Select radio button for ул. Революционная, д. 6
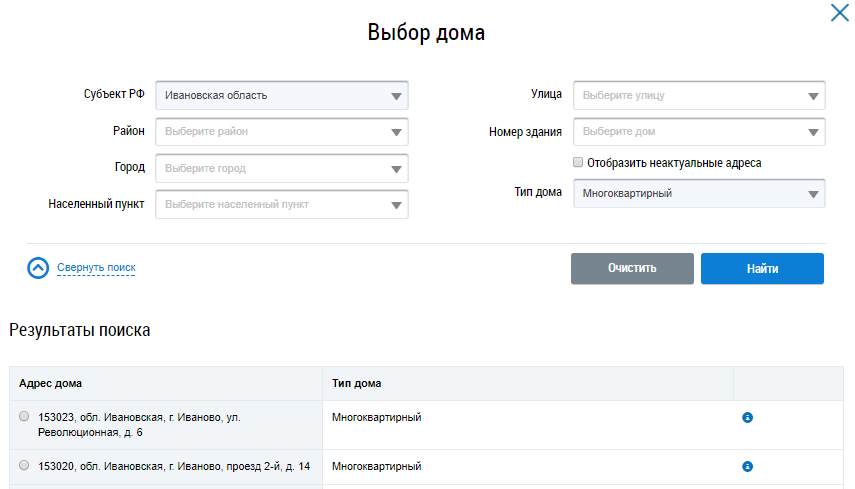The height and width of the screenshot is (489, 855). click(x=24, y=417)
